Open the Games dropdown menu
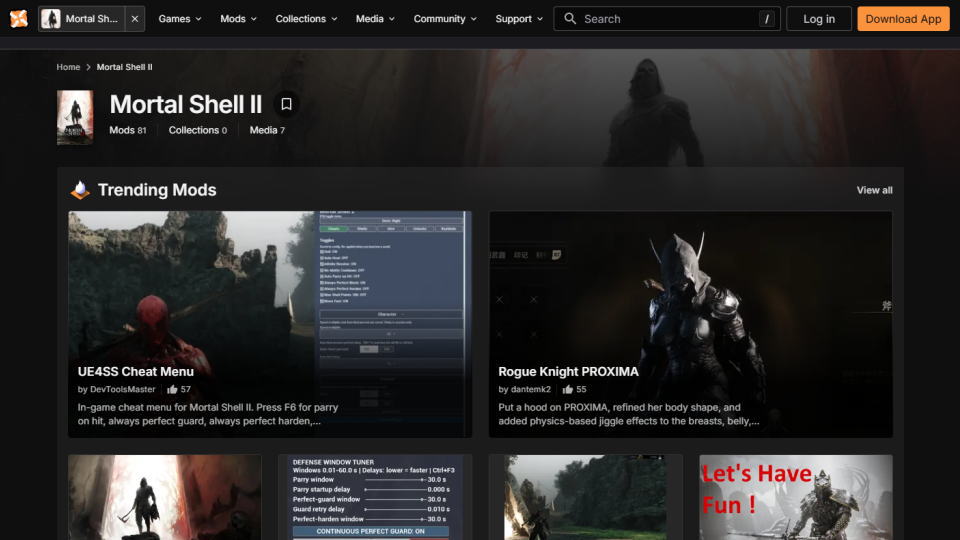 tap(179, 18)
